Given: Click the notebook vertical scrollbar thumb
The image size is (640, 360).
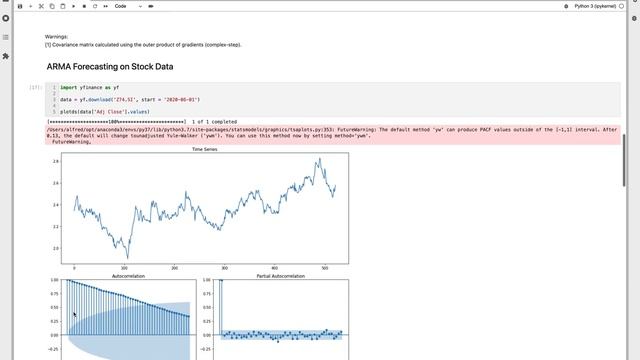Looking at the screenshot, I should 624,160.
